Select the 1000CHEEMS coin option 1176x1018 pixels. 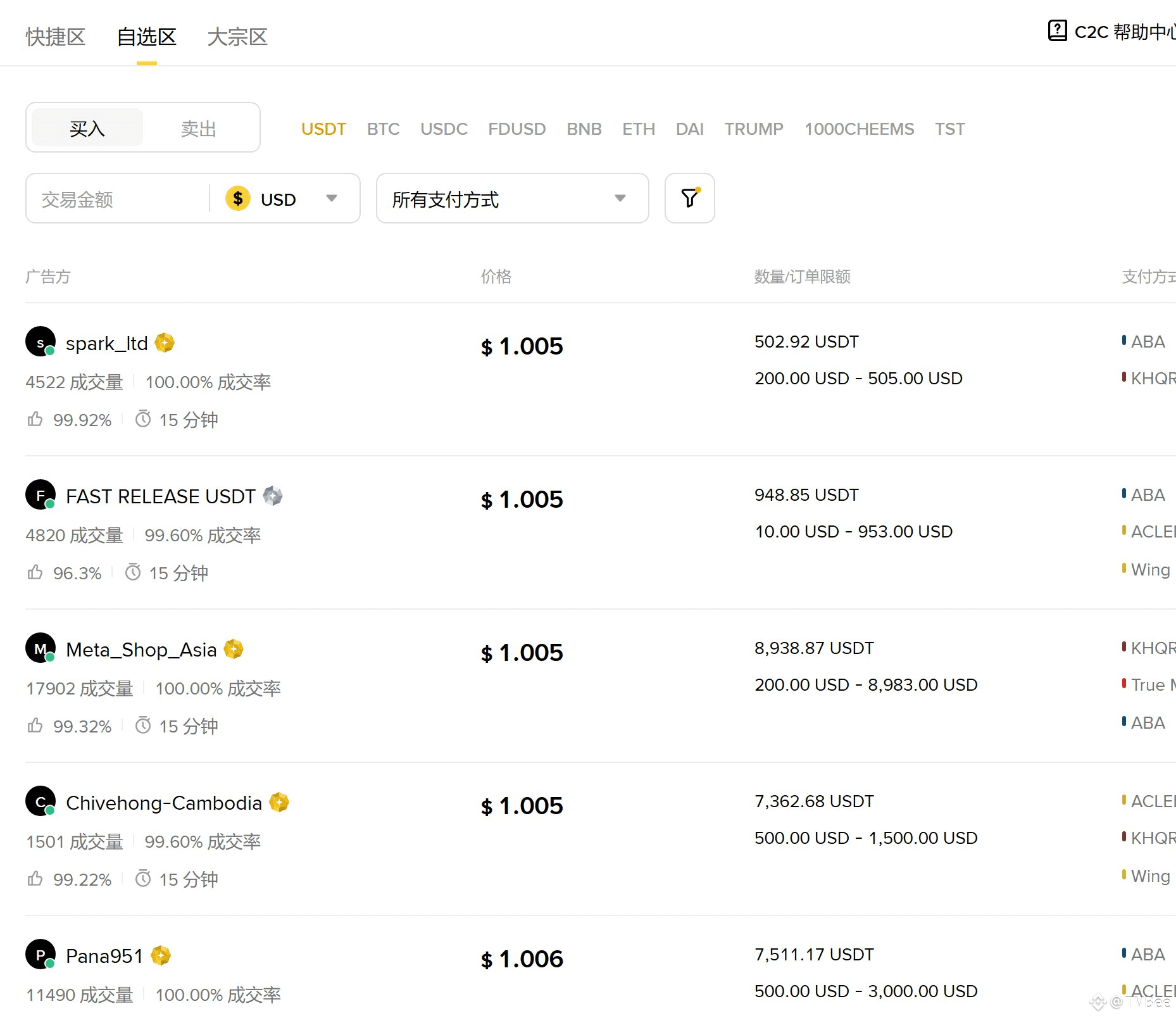[x=859, y=129]
